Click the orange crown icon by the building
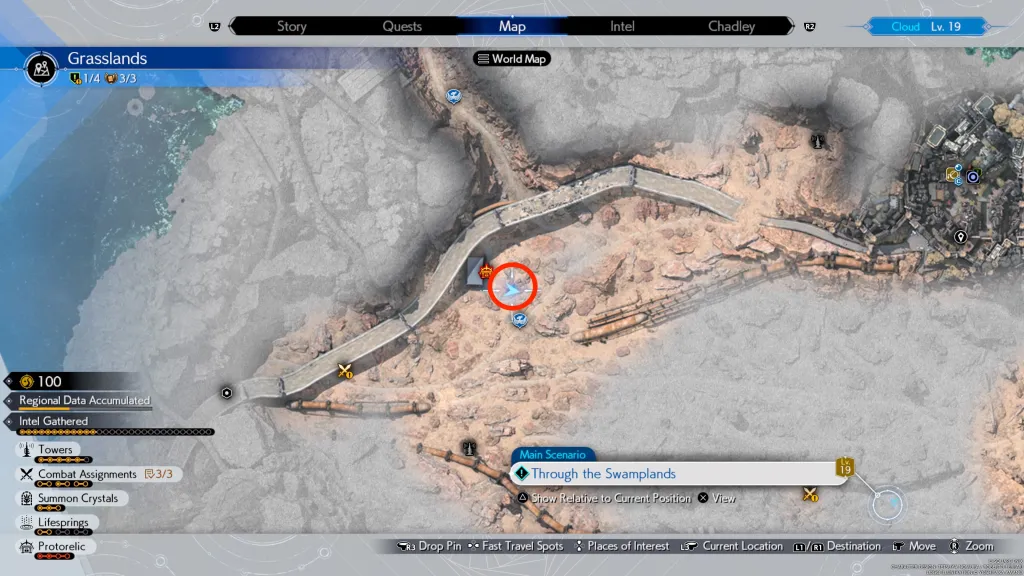The image size is (1024, 576). coord(487,270)
